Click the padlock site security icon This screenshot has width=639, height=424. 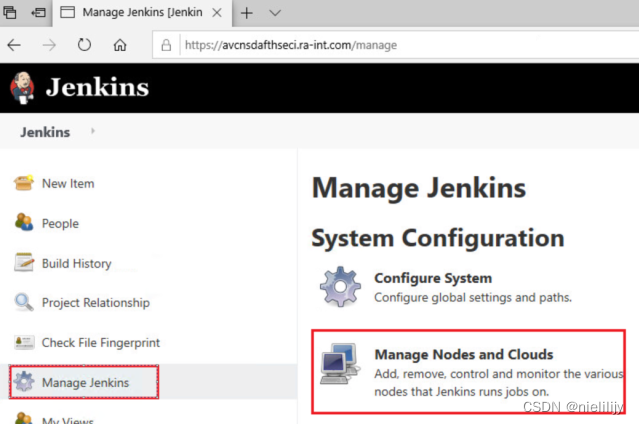pos(166,45)
